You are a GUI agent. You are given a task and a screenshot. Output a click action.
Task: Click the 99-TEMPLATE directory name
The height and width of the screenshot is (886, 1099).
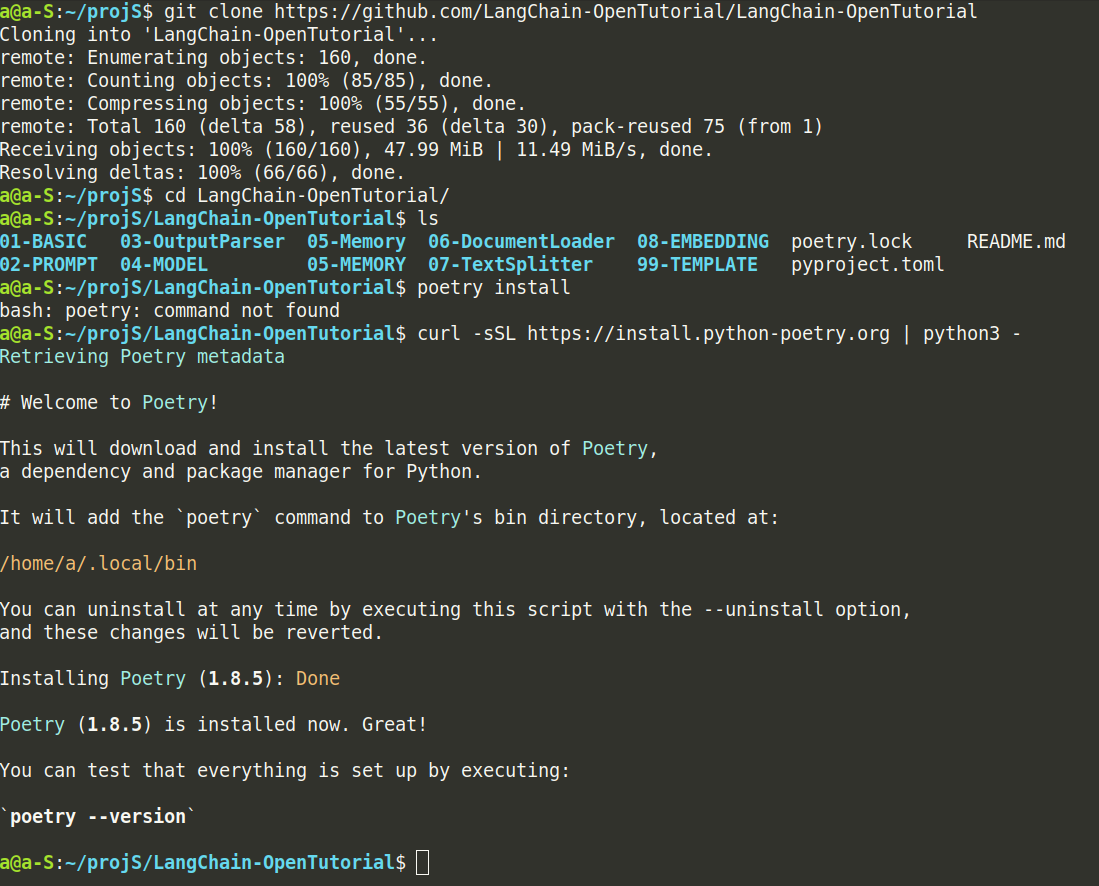(697, 265)
